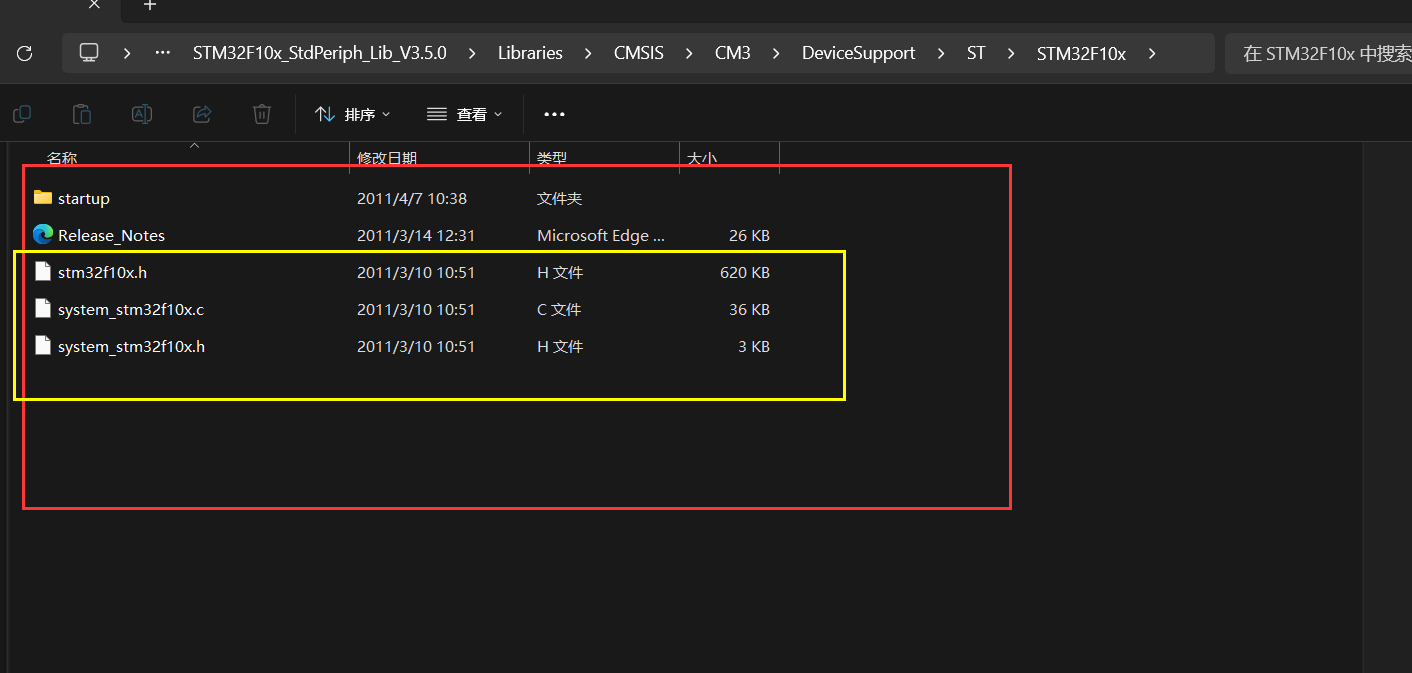Expand chevron after Libraries in breadcrumb
The width and height of the screenshot is (1412, 673).
588,54
